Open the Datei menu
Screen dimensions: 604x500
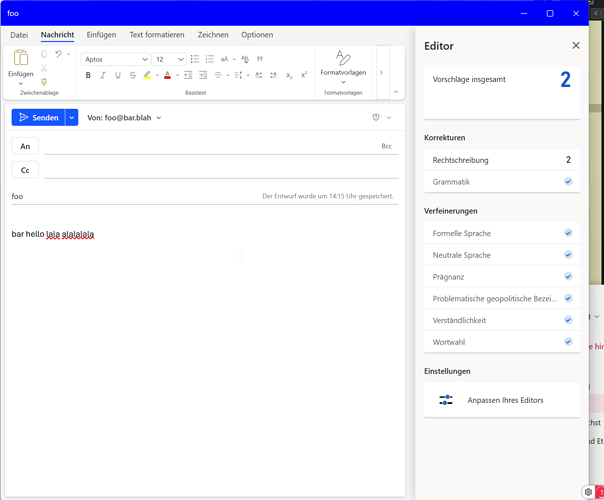19,35
